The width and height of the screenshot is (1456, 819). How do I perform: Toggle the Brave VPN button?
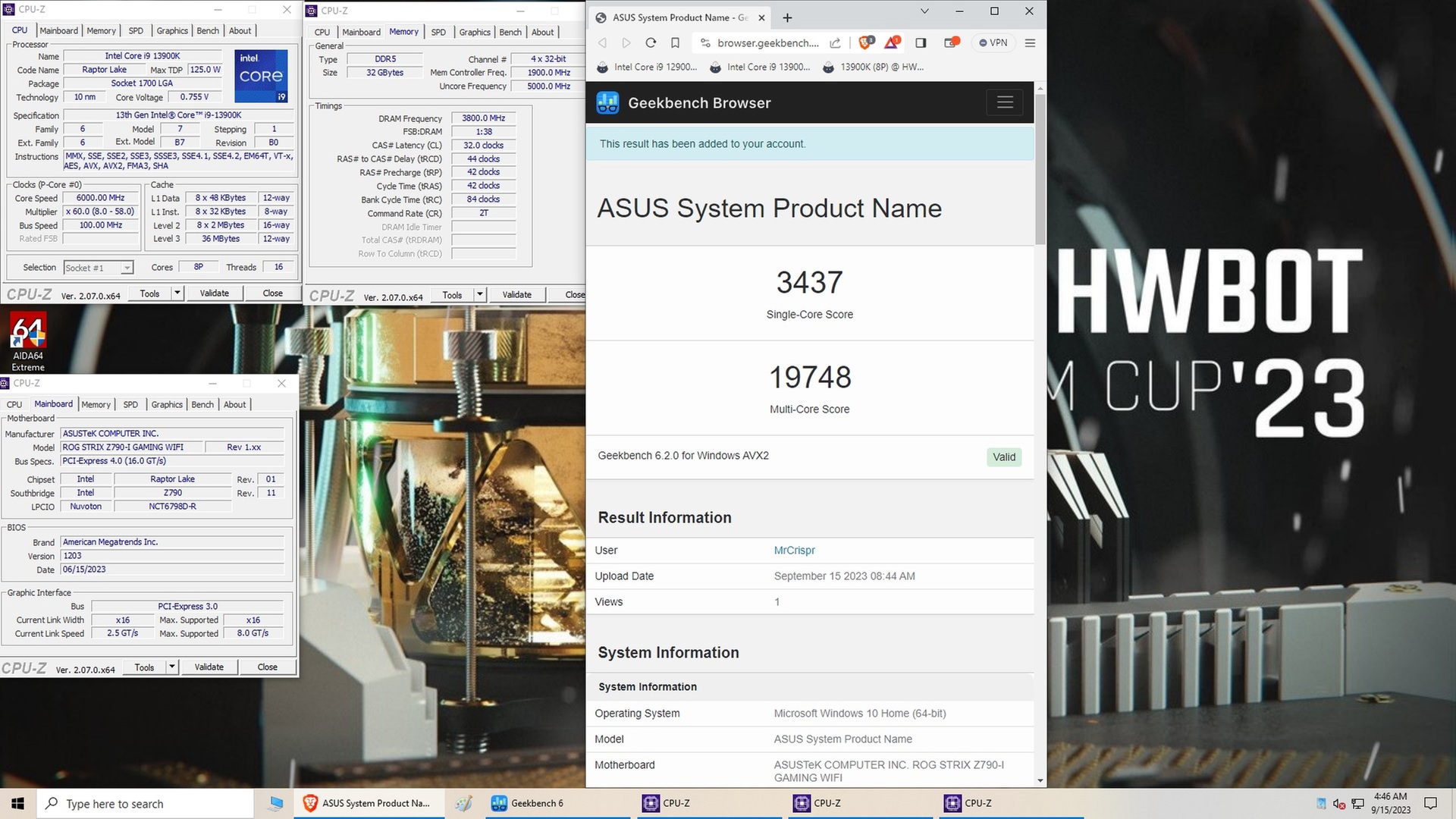993,42
